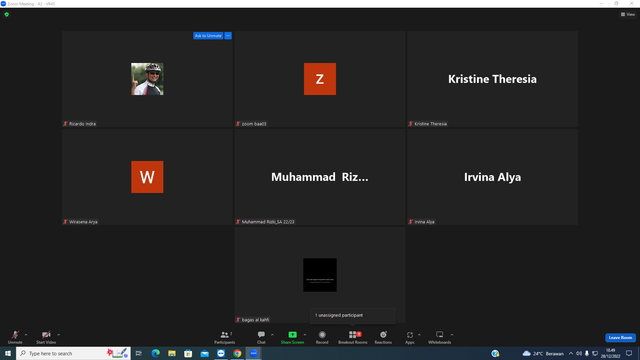Open the Mail app from taskbar
Screen dimensions: 640x360
coord(204,353)
